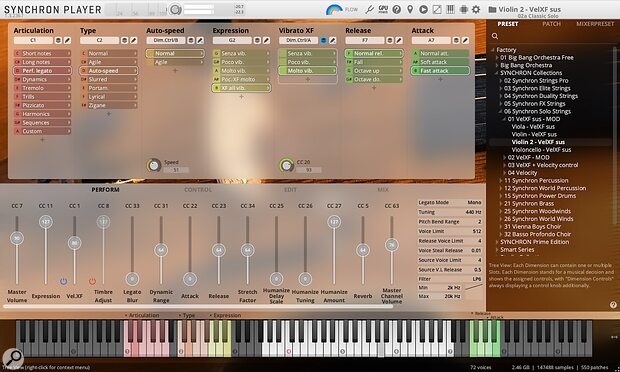Switch to the PATCH browser tab
This screenshot has width=620, height=372.
(552, 24)
